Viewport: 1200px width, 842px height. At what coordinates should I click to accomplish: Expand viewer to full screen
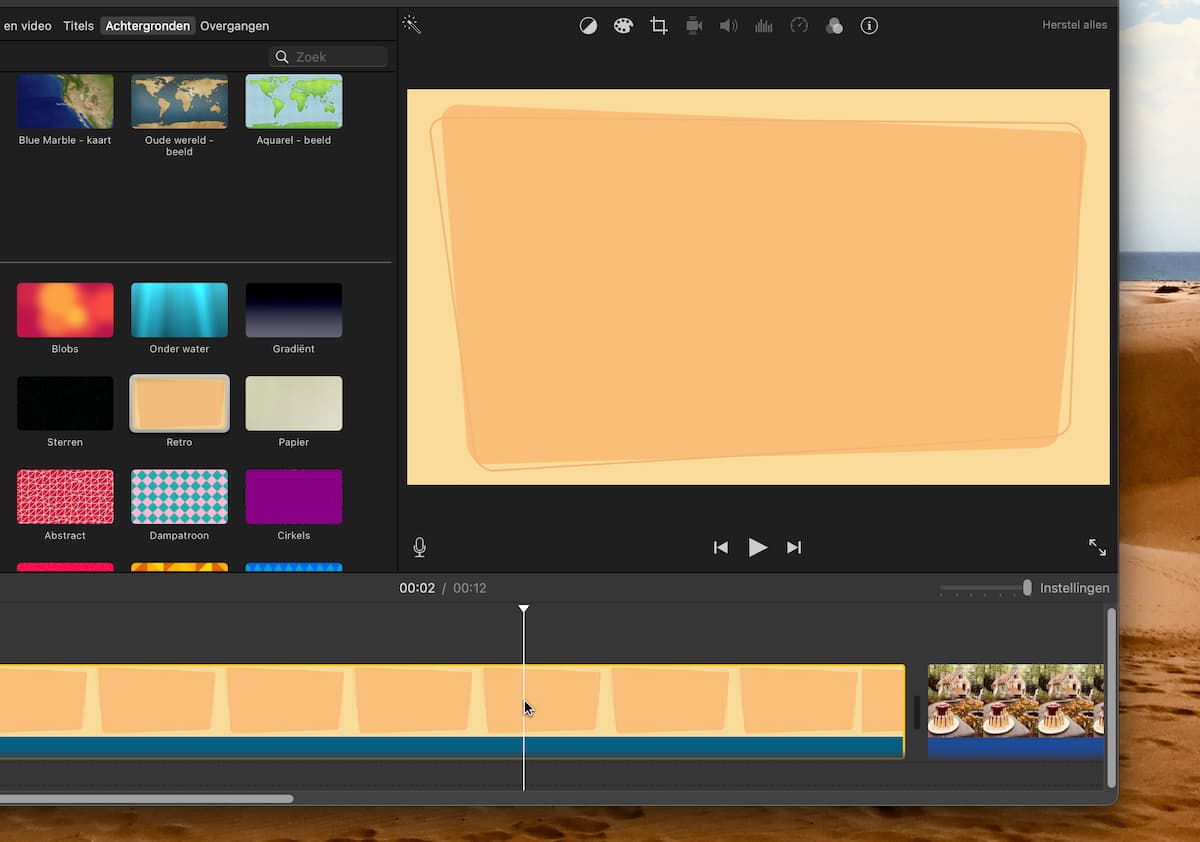click(x=1097, y=547)
